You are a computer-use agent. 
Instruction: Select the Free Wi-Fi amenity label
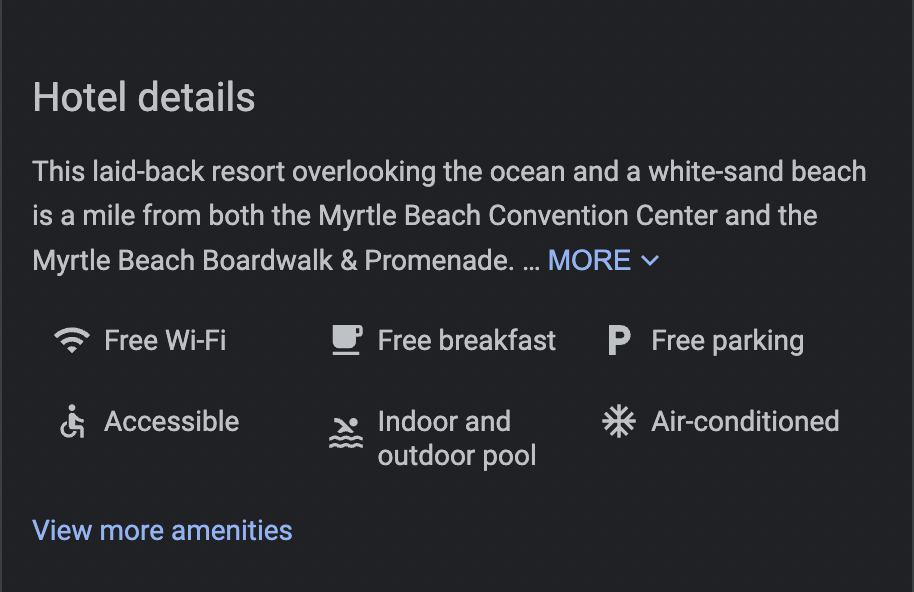(x=165, y=341)
